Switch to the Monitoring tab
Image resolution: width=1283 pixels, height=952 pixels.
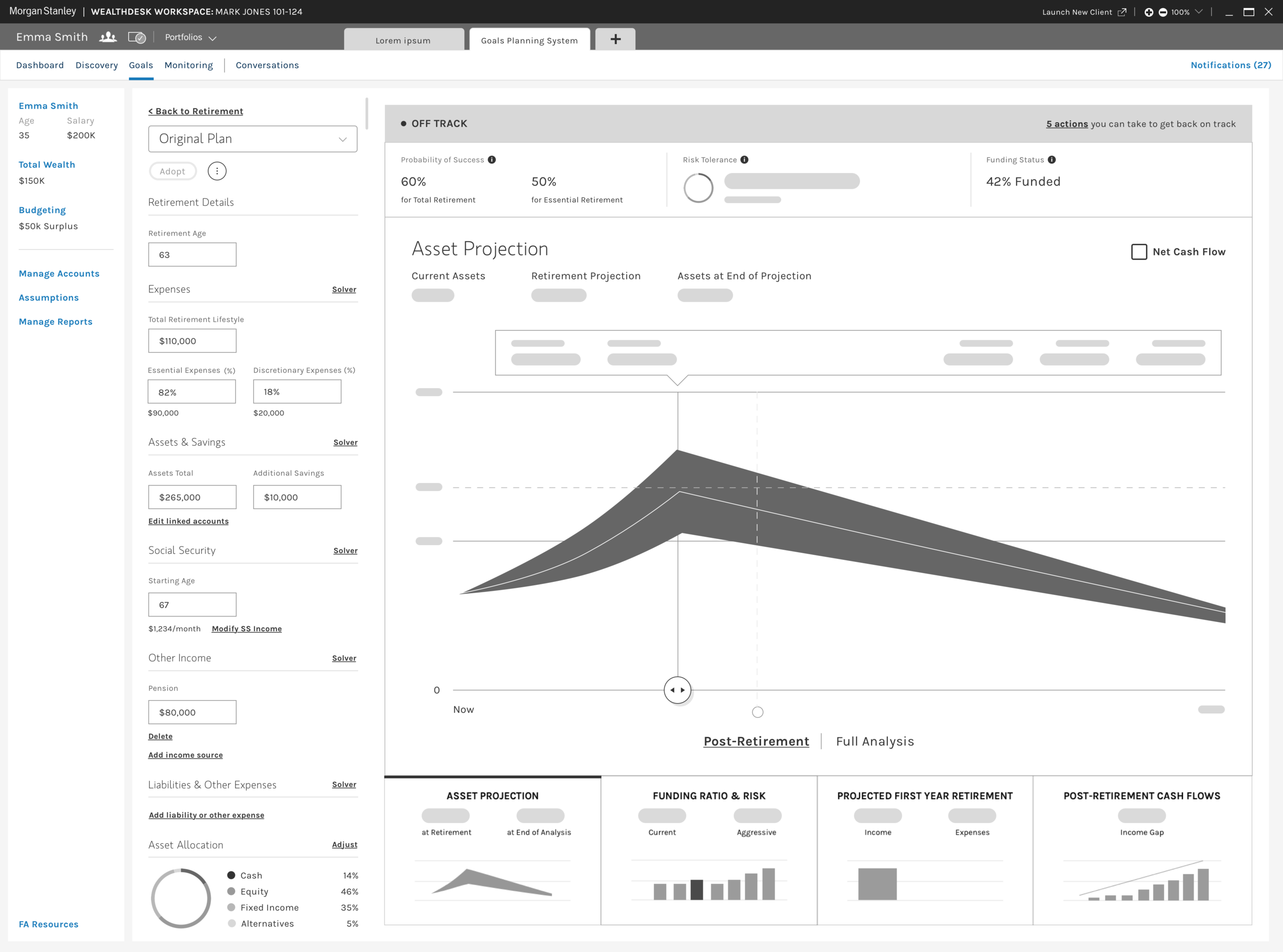pyautogui.click(x=188, y=65)
